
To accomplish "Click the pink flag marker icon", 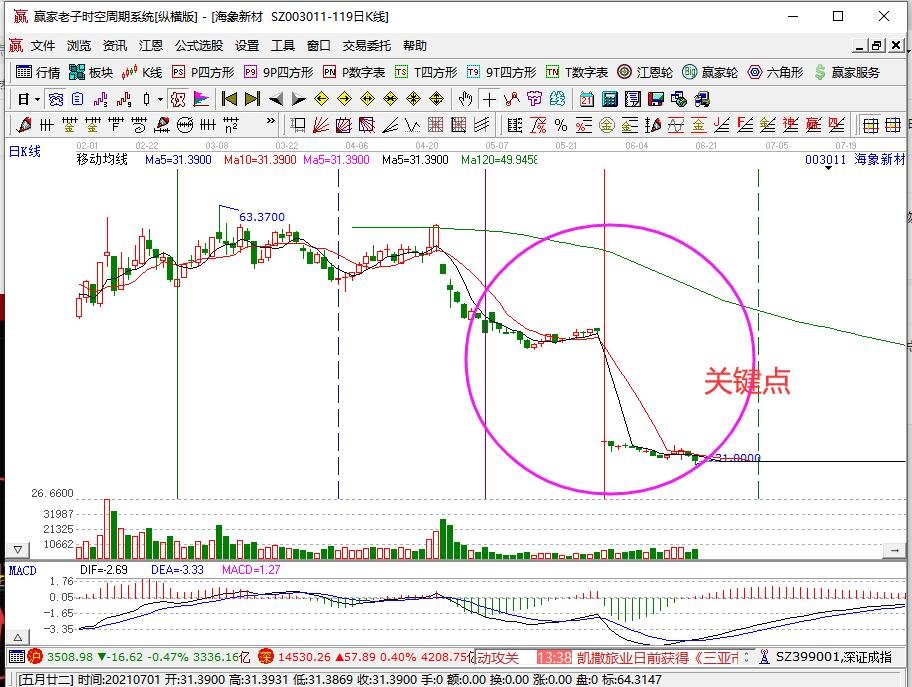I will (201, 99).
